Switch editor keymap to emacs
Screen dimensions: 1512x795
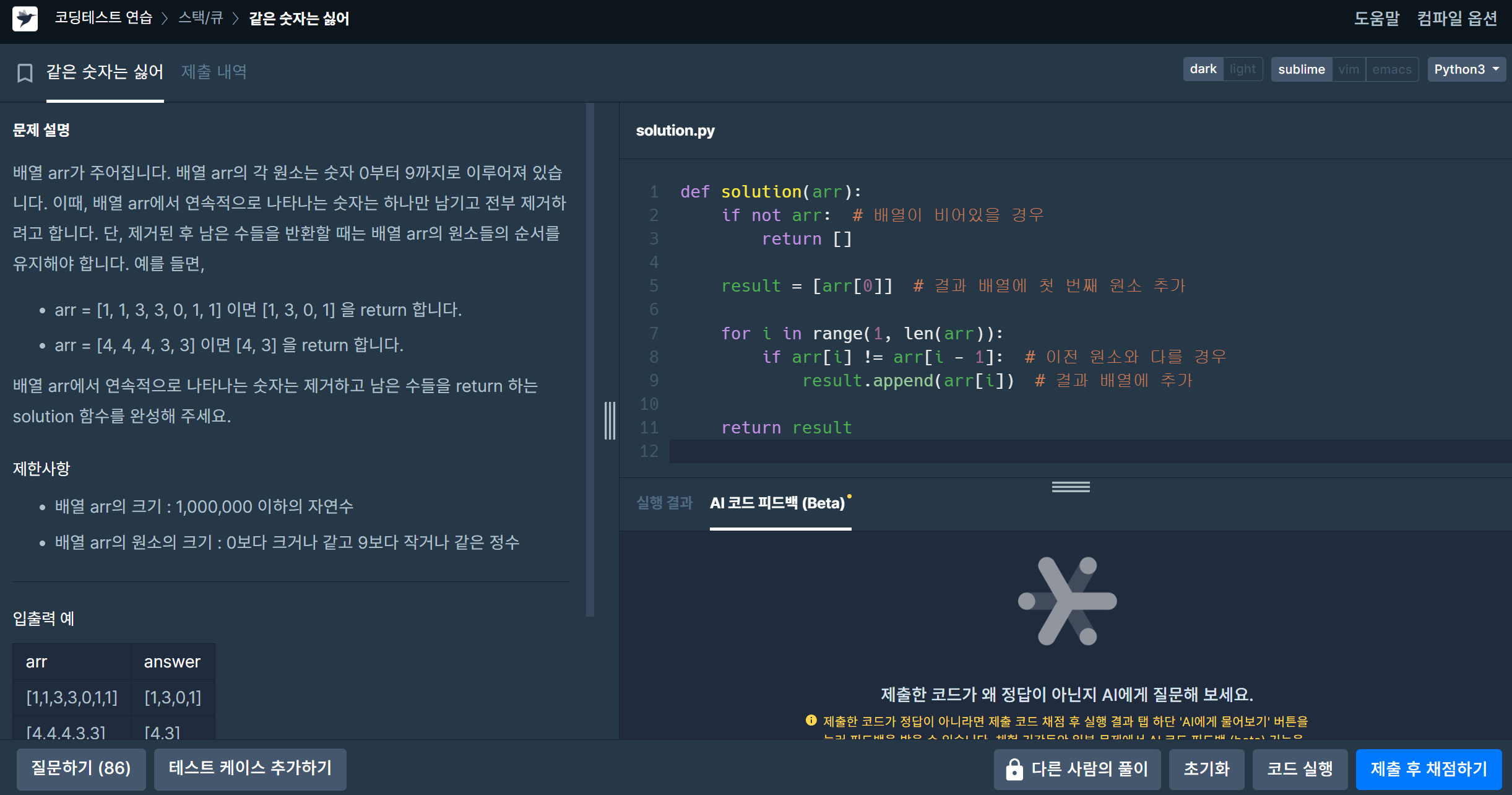tap(1391, 69)
